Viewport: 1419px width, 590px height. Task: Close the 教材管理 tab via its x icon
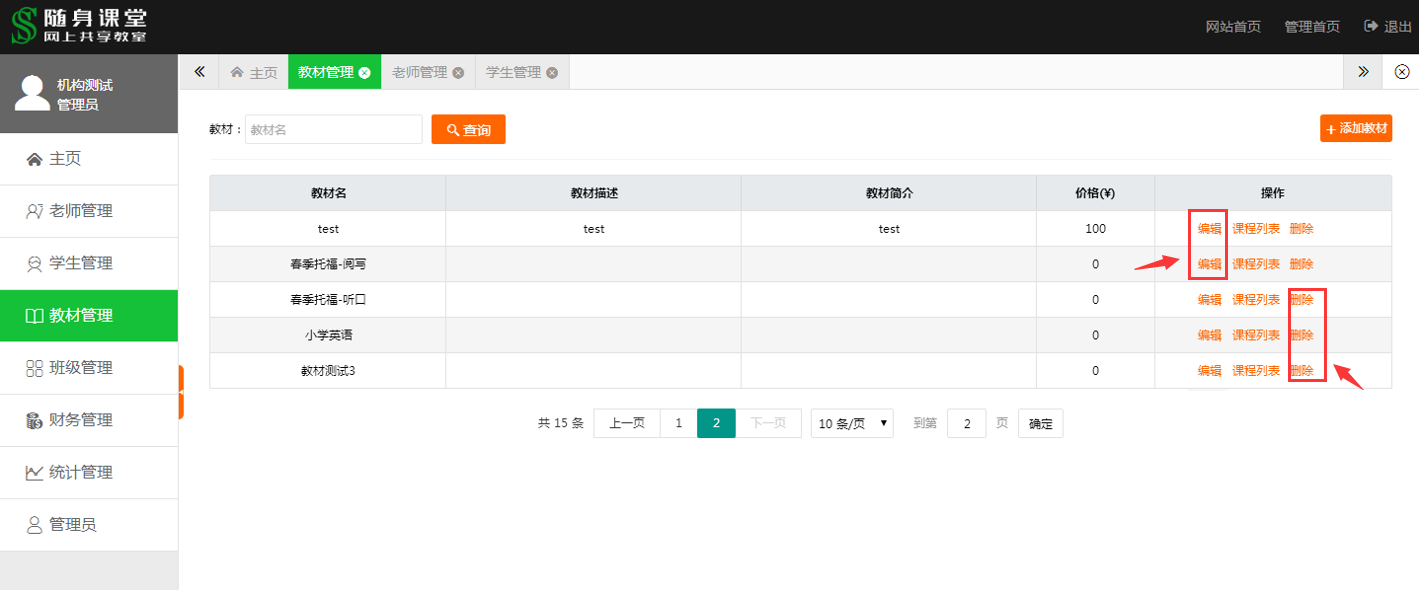[365, 73]
